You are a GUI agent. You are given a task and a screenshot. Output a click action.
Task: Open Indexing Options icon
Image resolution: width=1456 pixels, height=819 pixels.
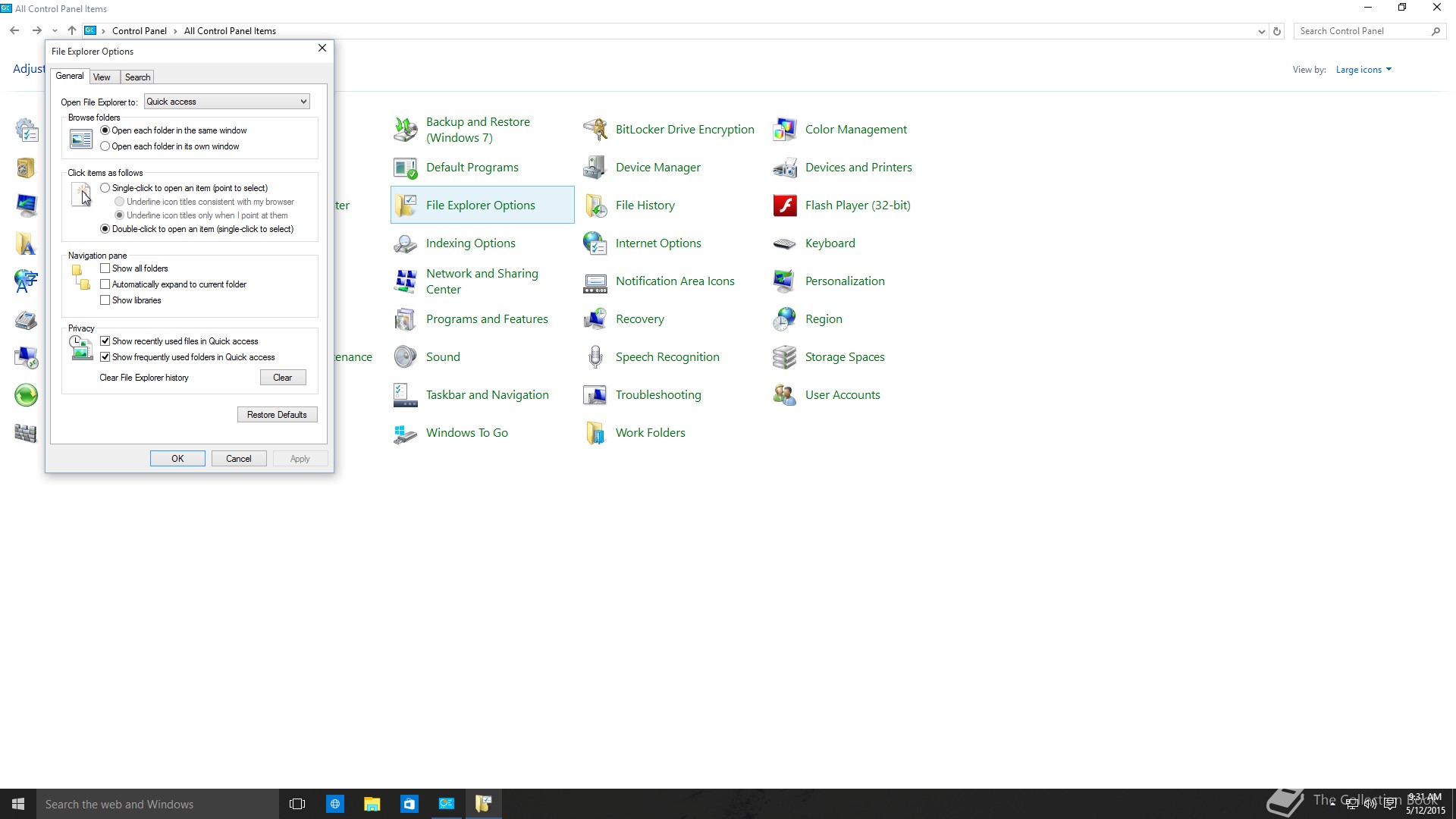(x=406, y=243)
